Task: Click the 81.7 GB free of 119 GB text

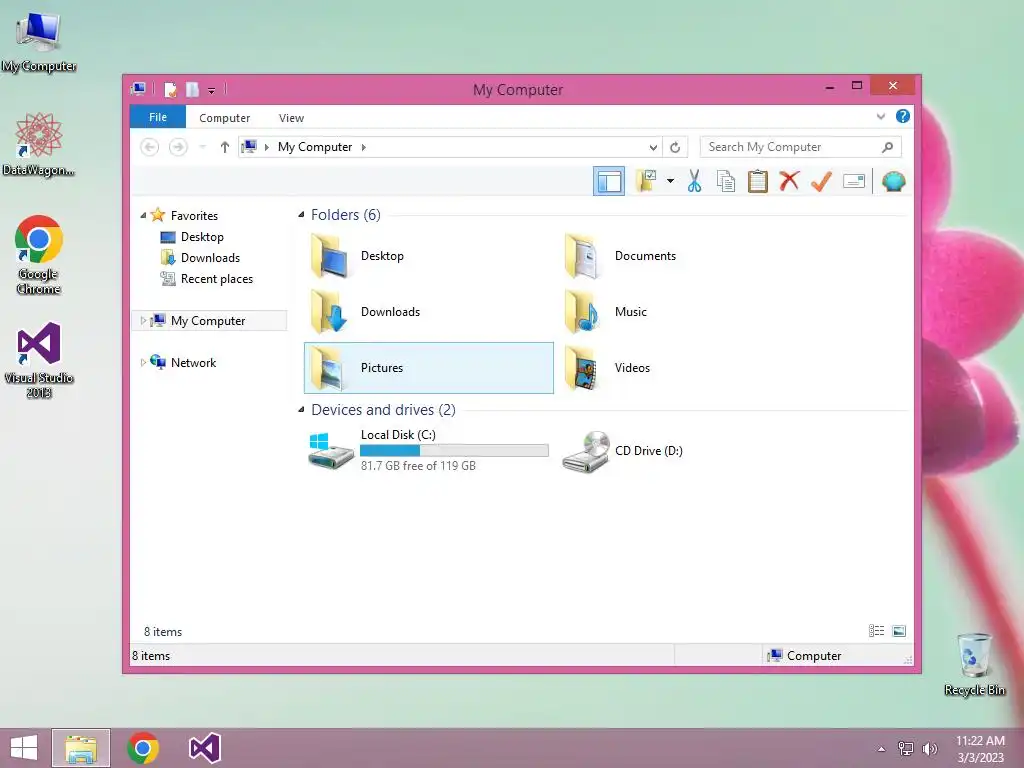Action: tap(418, 466)
